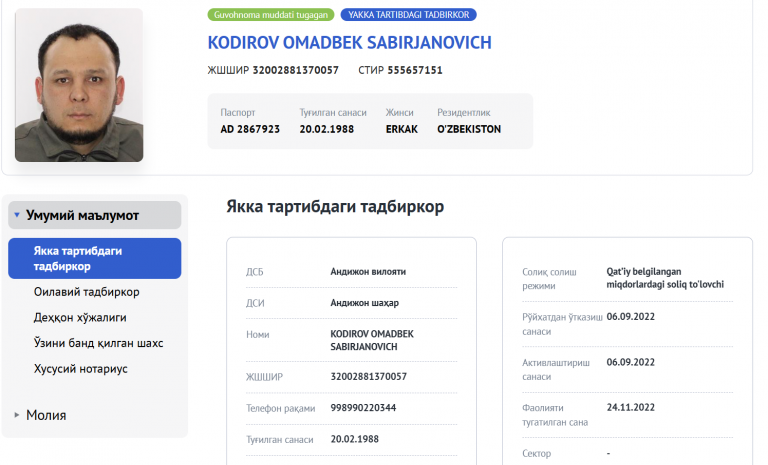768x465 pixels.
Task: Select registration date 06.09.2022 beside Рўйхатдан ўтказиш
Action: pyautogui.click(x=630, y=317)
